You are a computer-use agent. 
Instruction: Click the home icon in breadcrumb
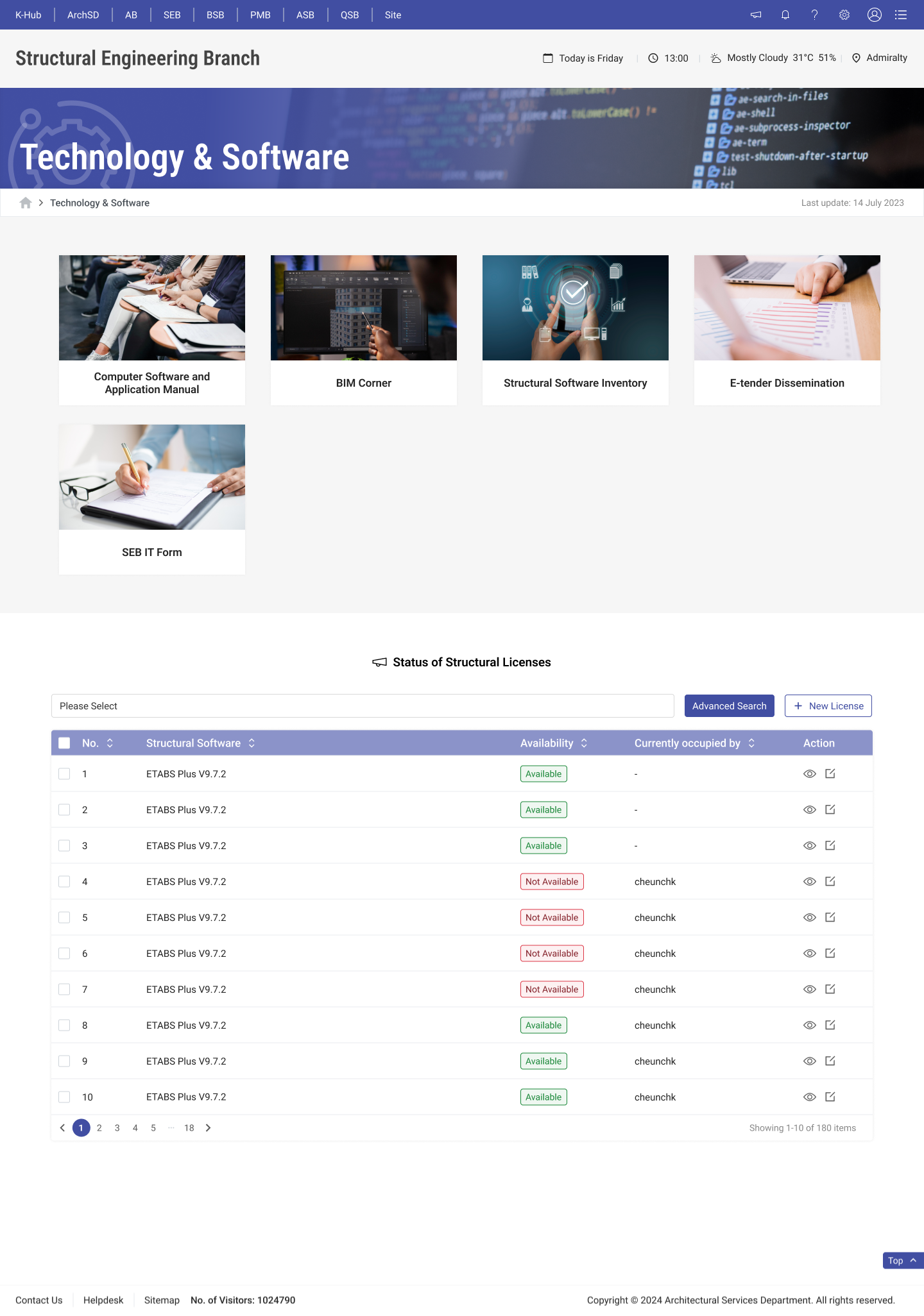click(x=26, y=203)
